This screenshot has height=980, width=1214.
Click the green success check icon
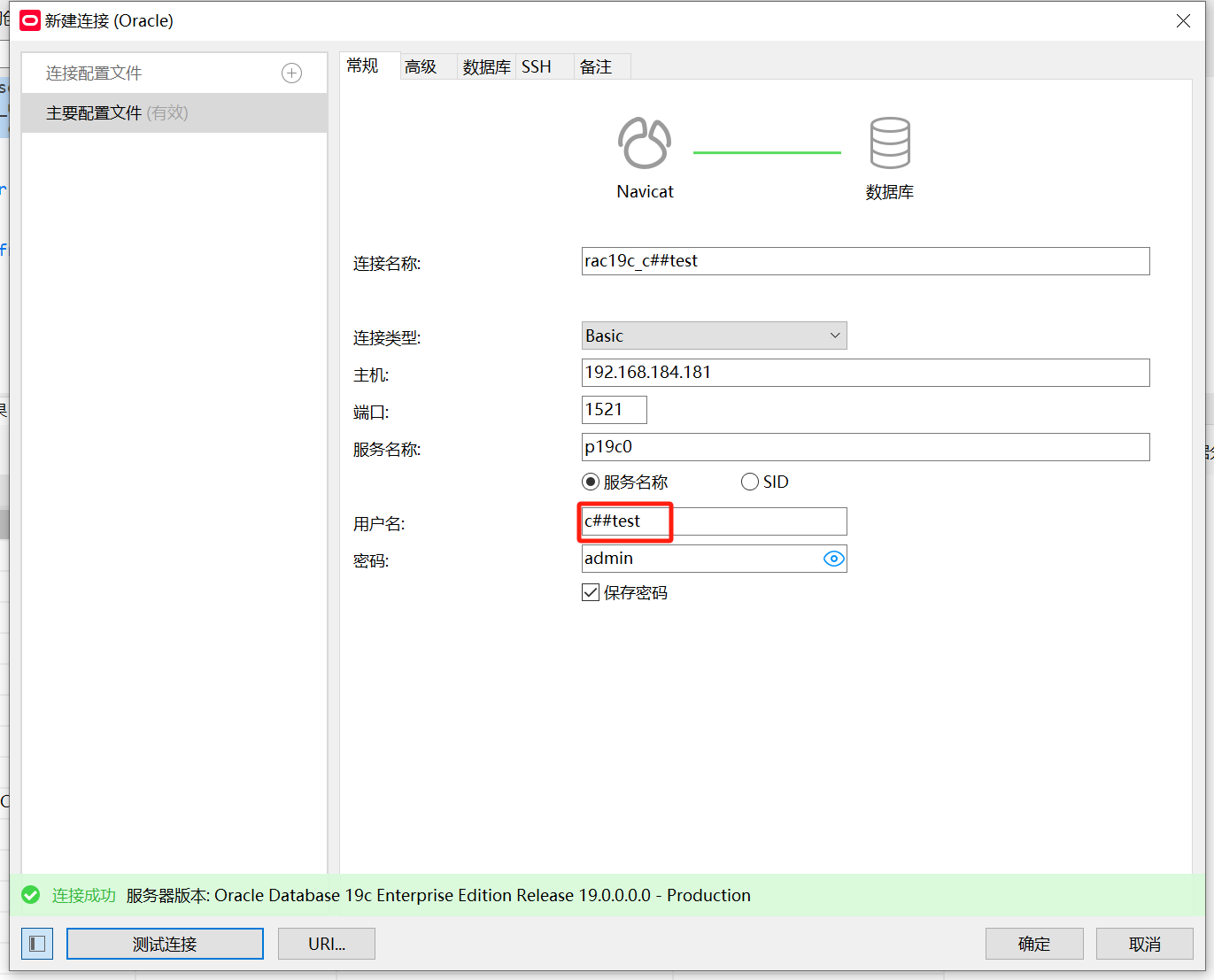click(x=31, y=895)
